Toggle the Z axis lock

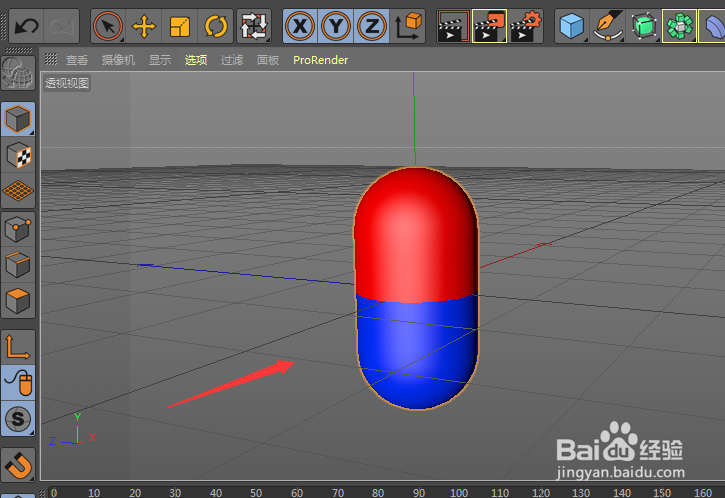[x=372, y=26]
